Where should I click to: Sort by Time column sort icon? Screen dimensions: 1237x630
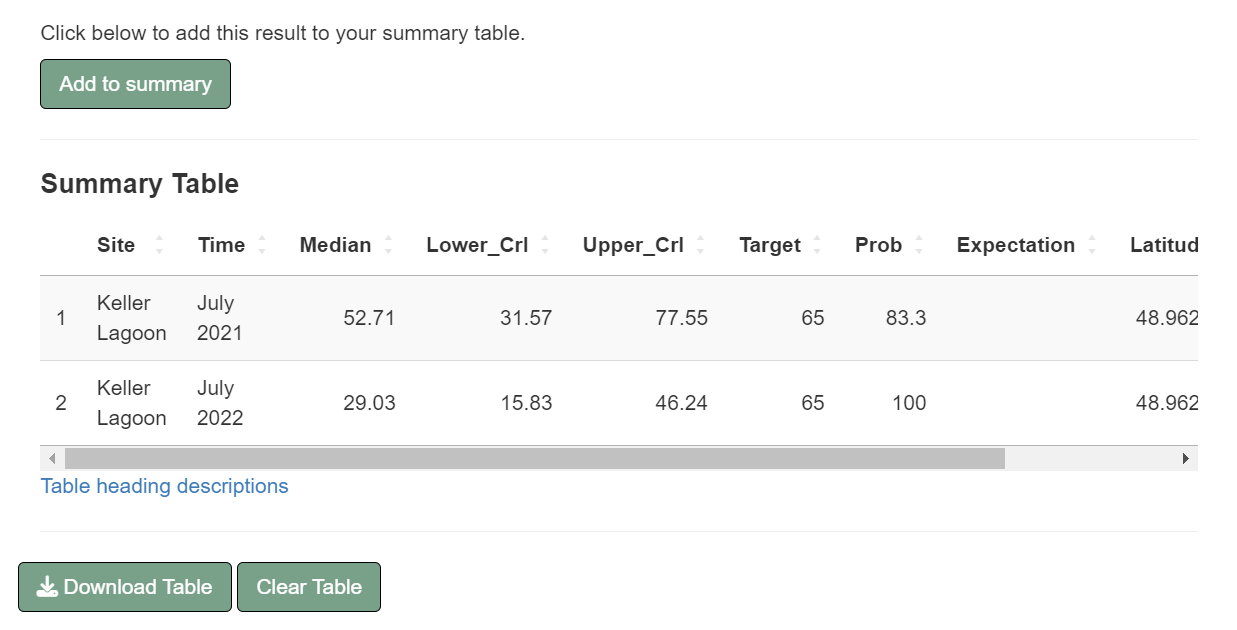[262, 245]
